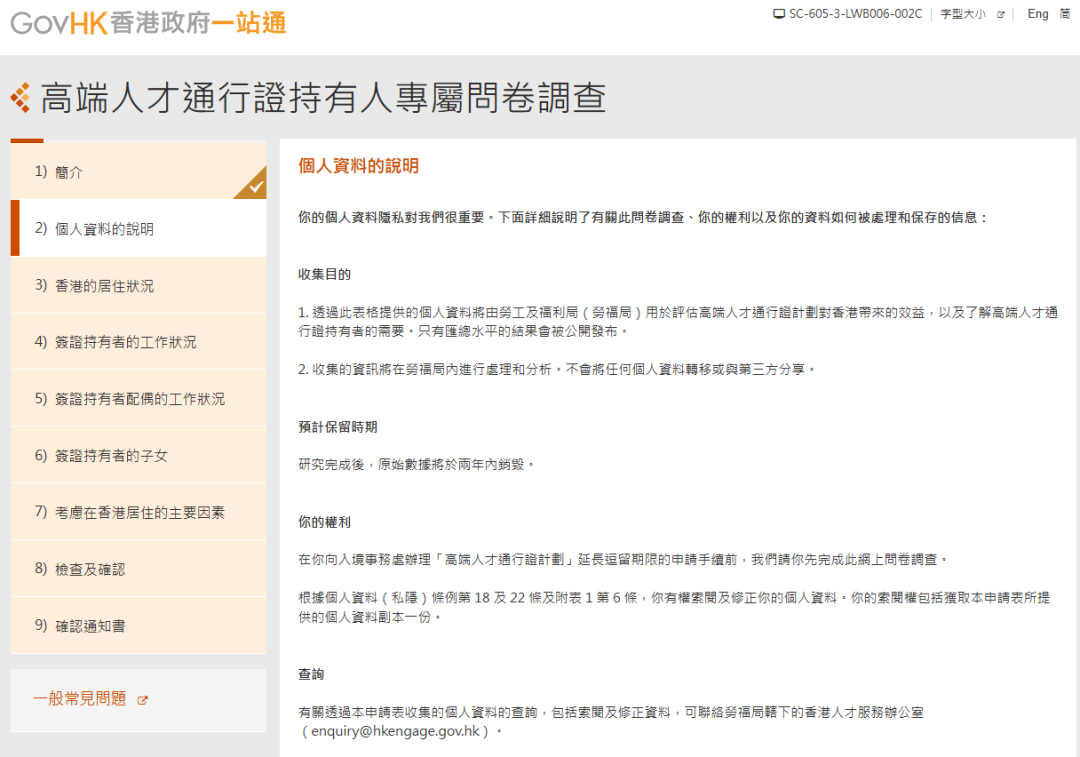Select step 8) 檢查及確認
The image size is (1080, 757).
pos(138,569)
